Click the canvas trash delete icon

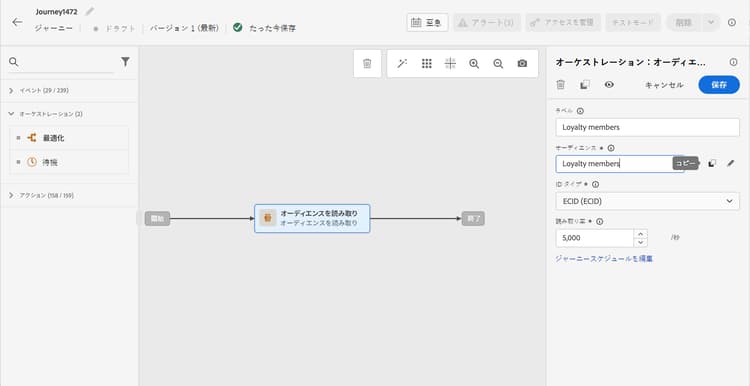point(367,64)
